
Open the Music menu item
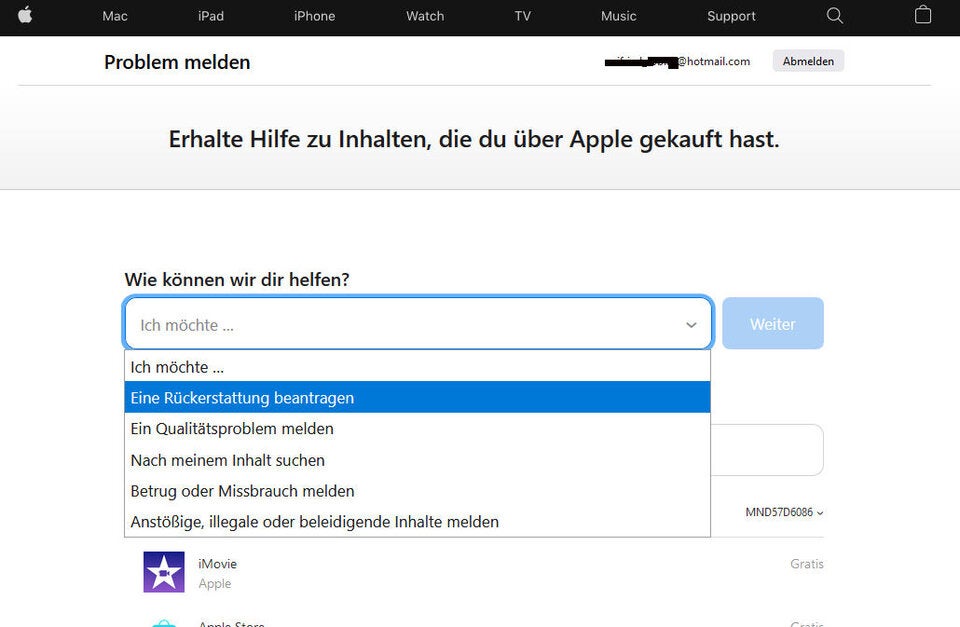(618, 16)
